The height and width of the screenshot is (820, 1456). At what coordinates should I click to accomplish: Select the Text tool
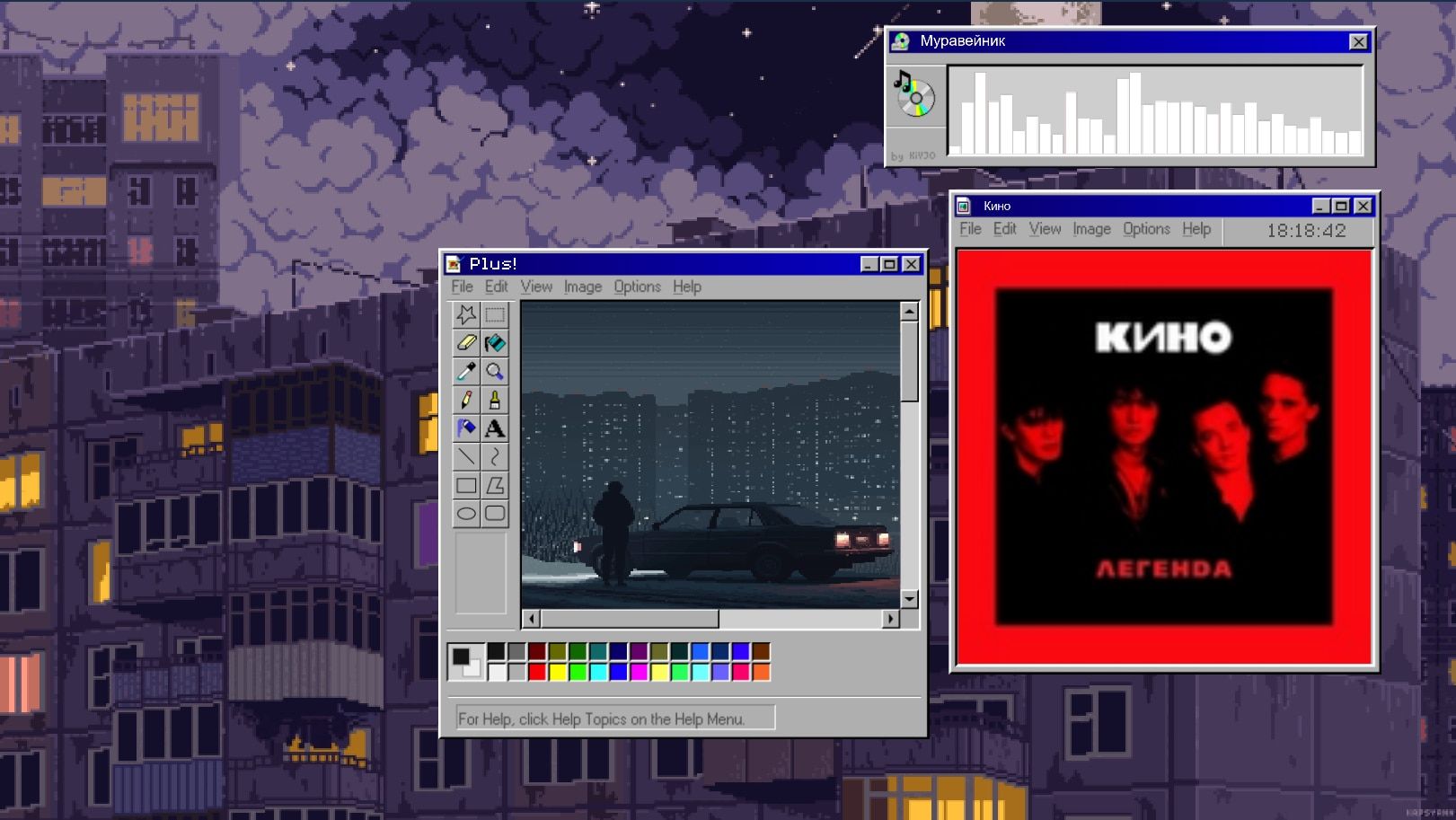tap(495, 428)
